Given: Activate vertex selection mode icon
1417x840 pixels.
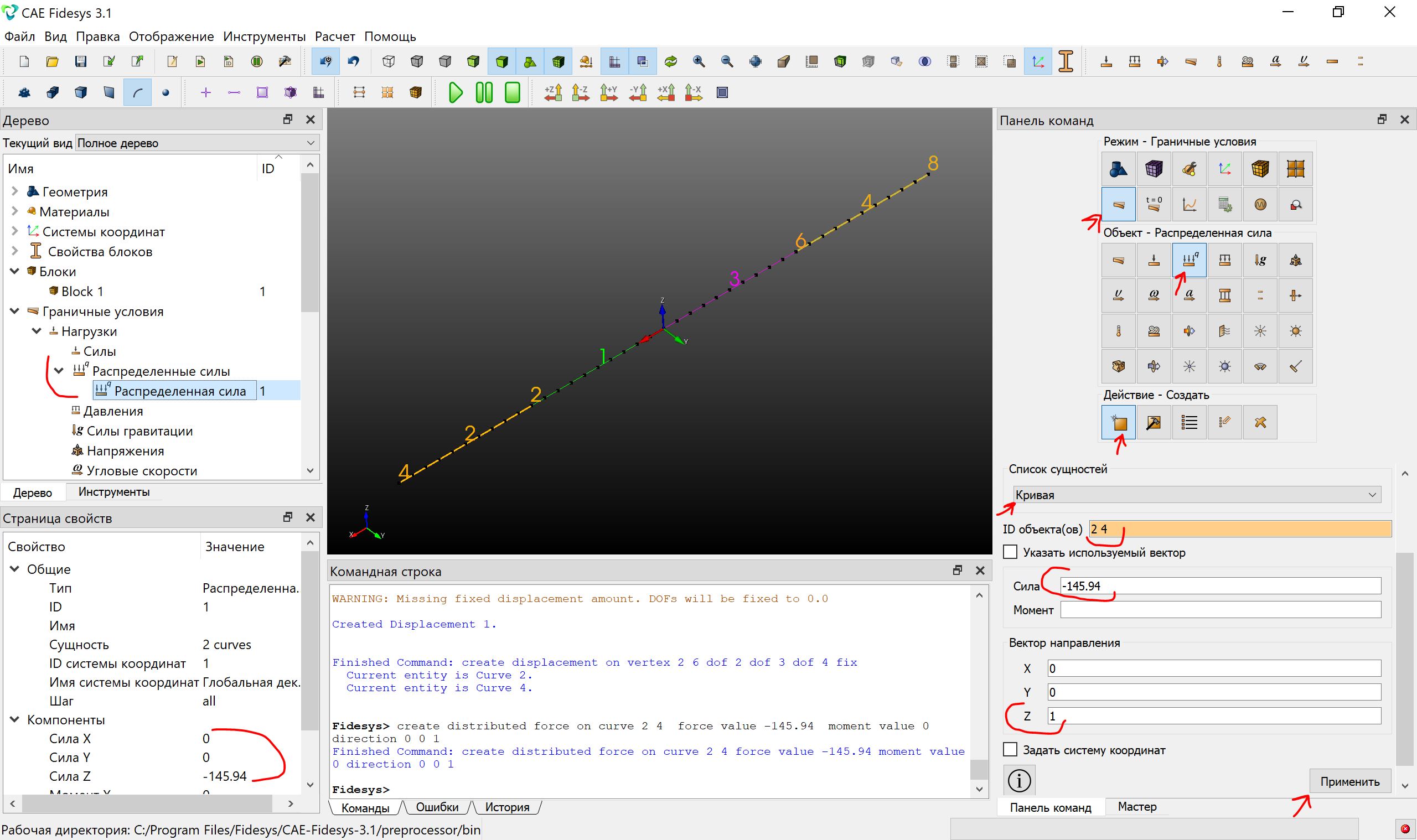Looking at the screenshot, I should (x=166, y=92).
